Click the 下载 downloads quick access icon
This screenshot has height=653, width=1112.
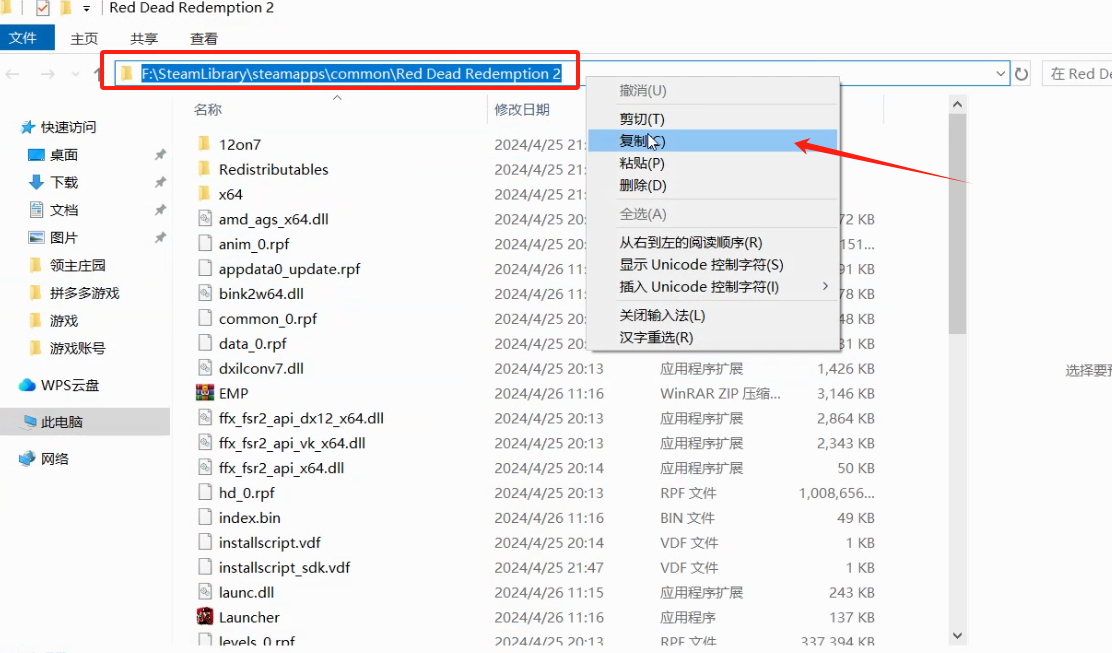(x=36, y=182)
